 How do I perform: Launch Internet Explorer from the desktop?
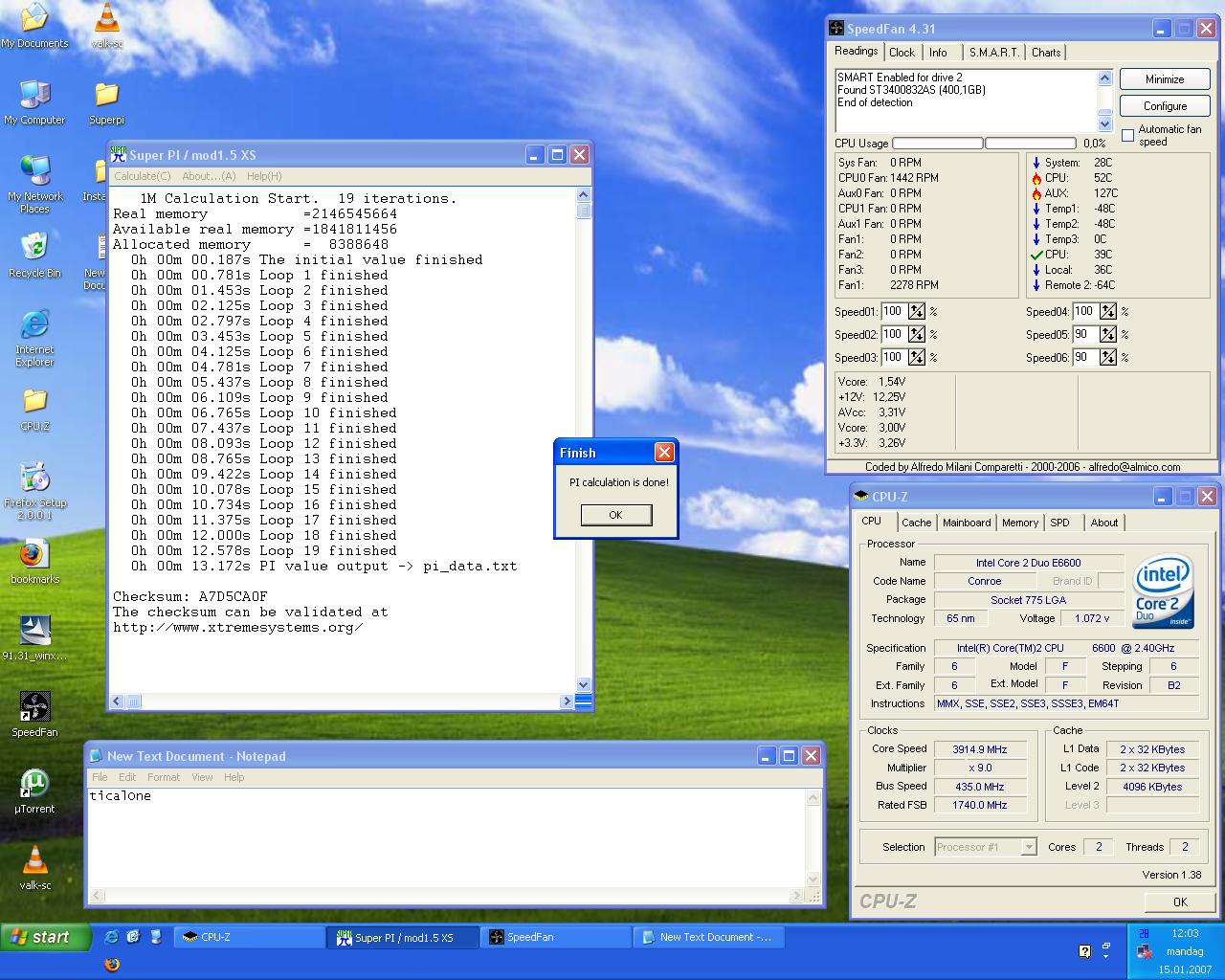click(x=34, y=338)
